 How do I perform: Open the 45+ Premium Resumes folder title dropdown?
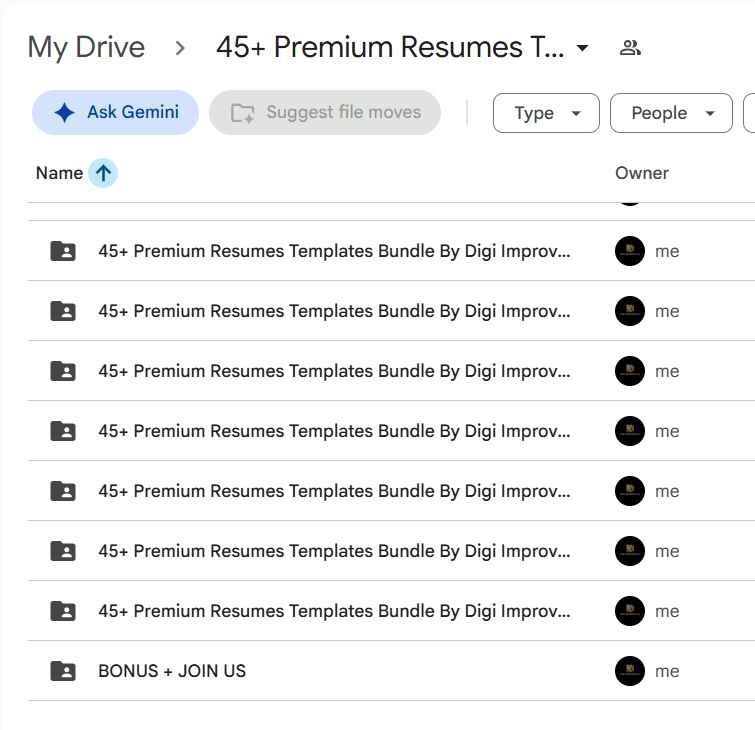pos(583,48)
